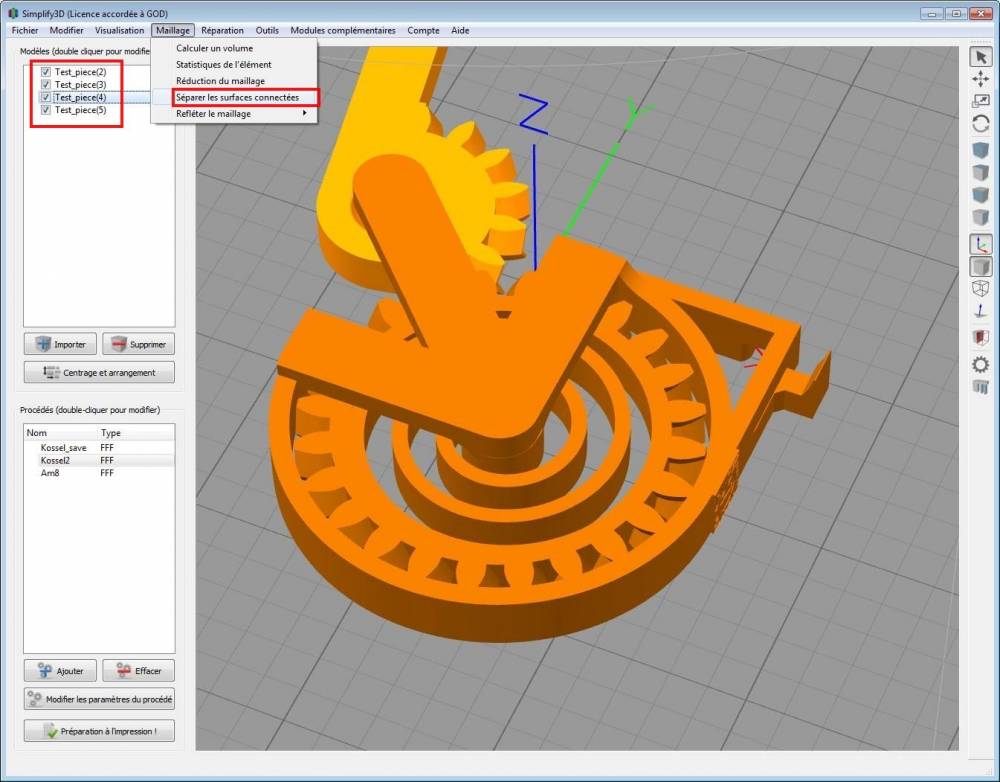
Task: Select the Am8 process
Action: click(x=99, y=473)
